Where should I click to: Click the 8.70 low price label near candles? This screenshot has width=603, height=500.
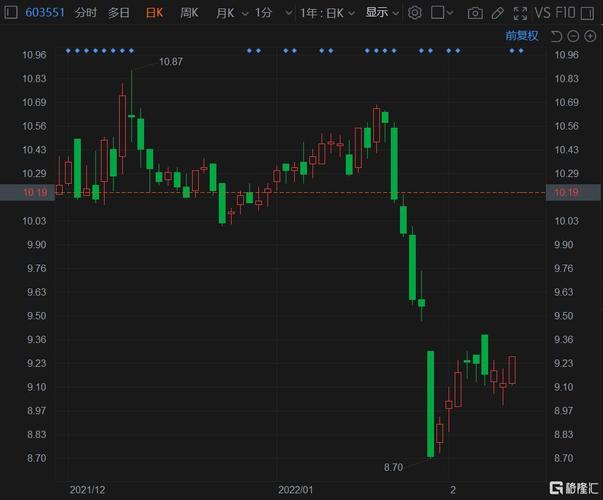[393, 467]
